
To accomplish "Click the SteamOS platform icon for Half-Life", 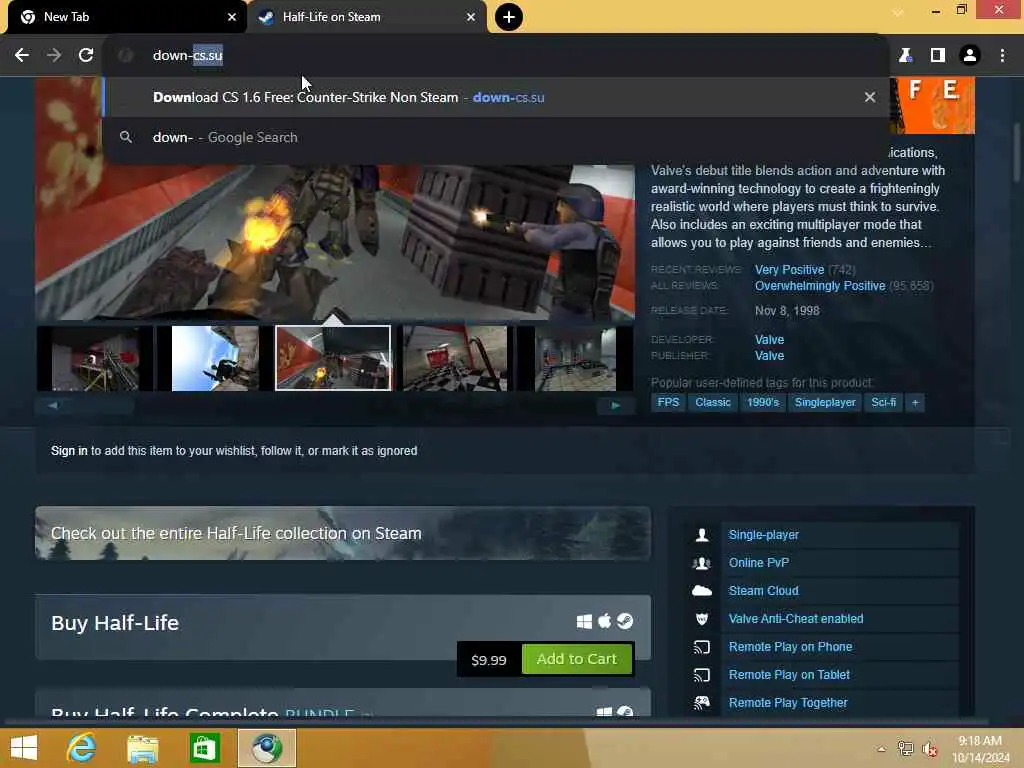I will click(x=625, y=621).
